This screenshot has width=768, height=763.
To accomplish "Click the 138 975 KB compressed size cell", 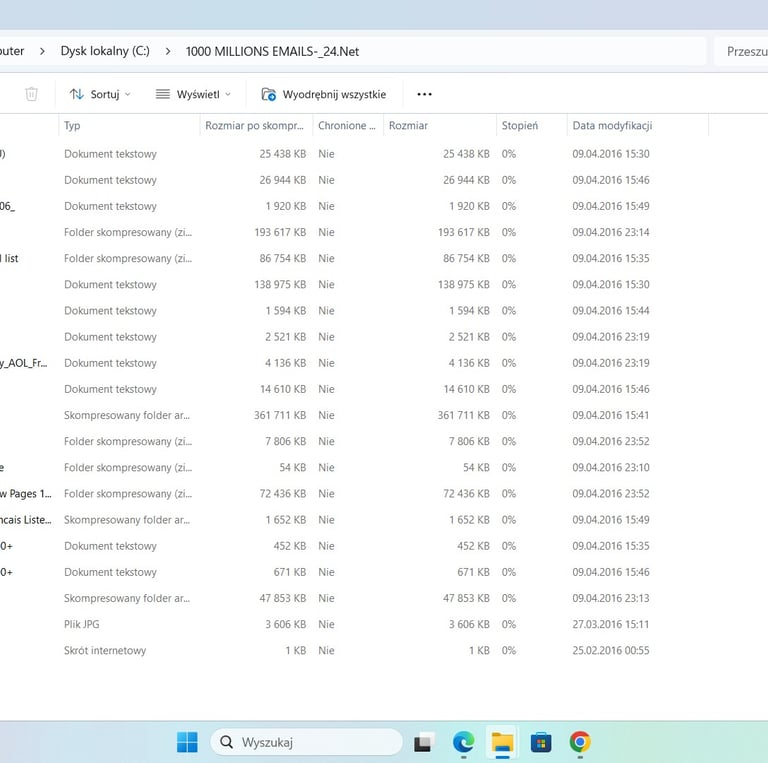I will click(280, 285).
